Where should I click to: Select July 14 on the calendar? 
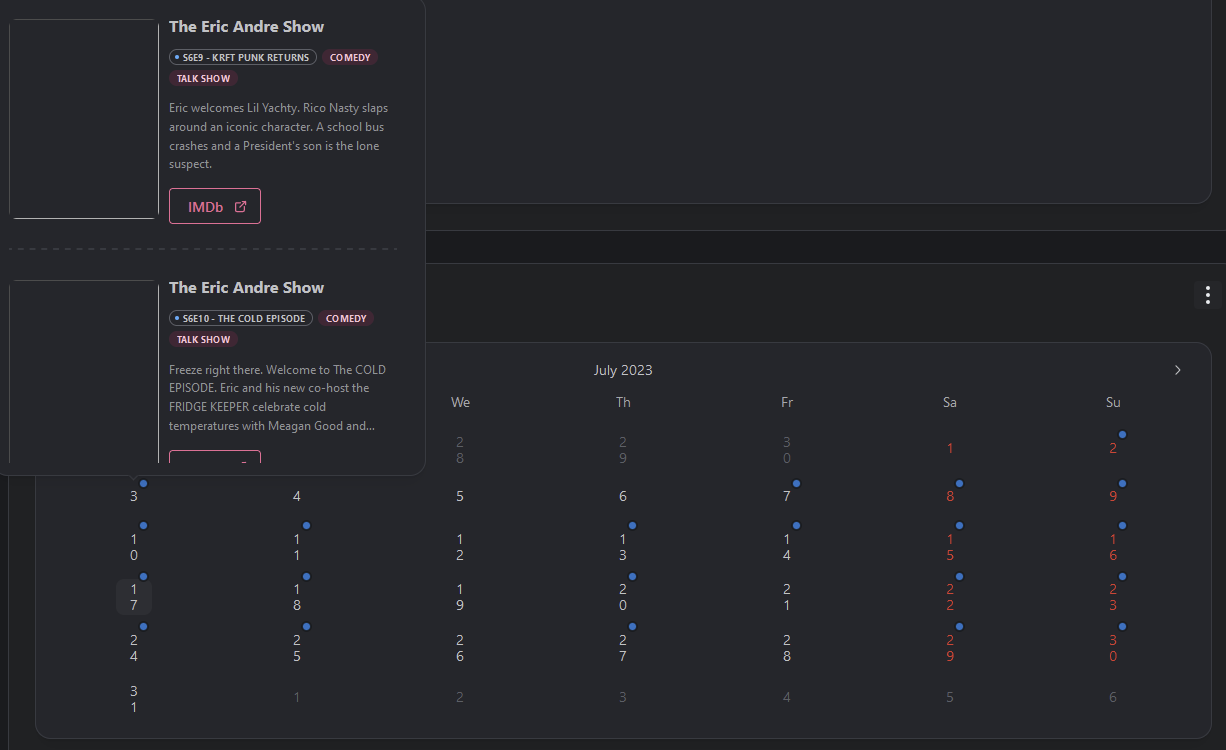pyautogui.click(x=787, y=547)
